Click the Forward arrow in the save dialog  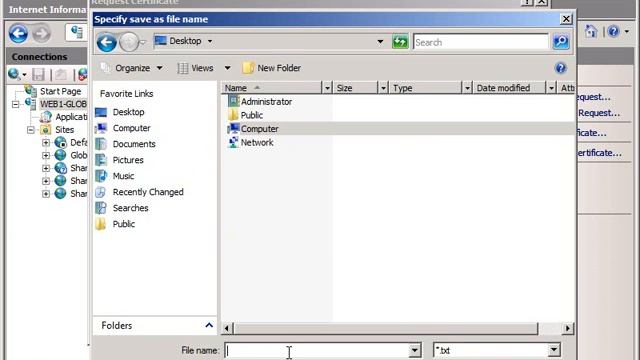pos(129,42)
